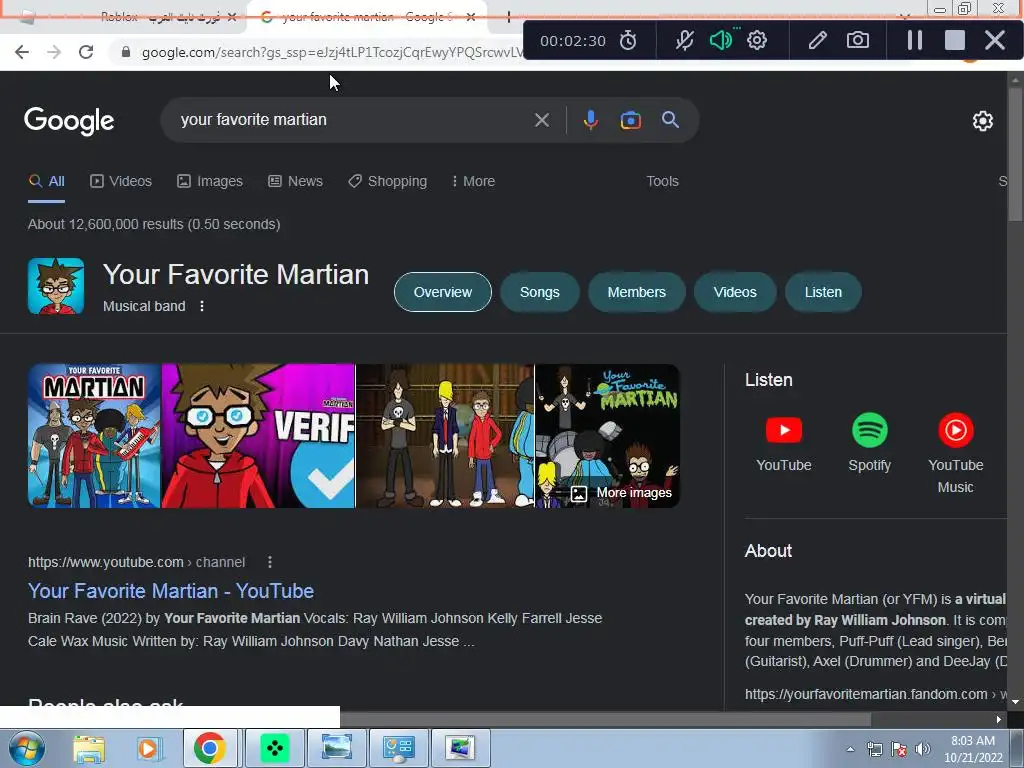Expand the More search filters menu
1024x768 pixels.
click(x=473, y=182)
